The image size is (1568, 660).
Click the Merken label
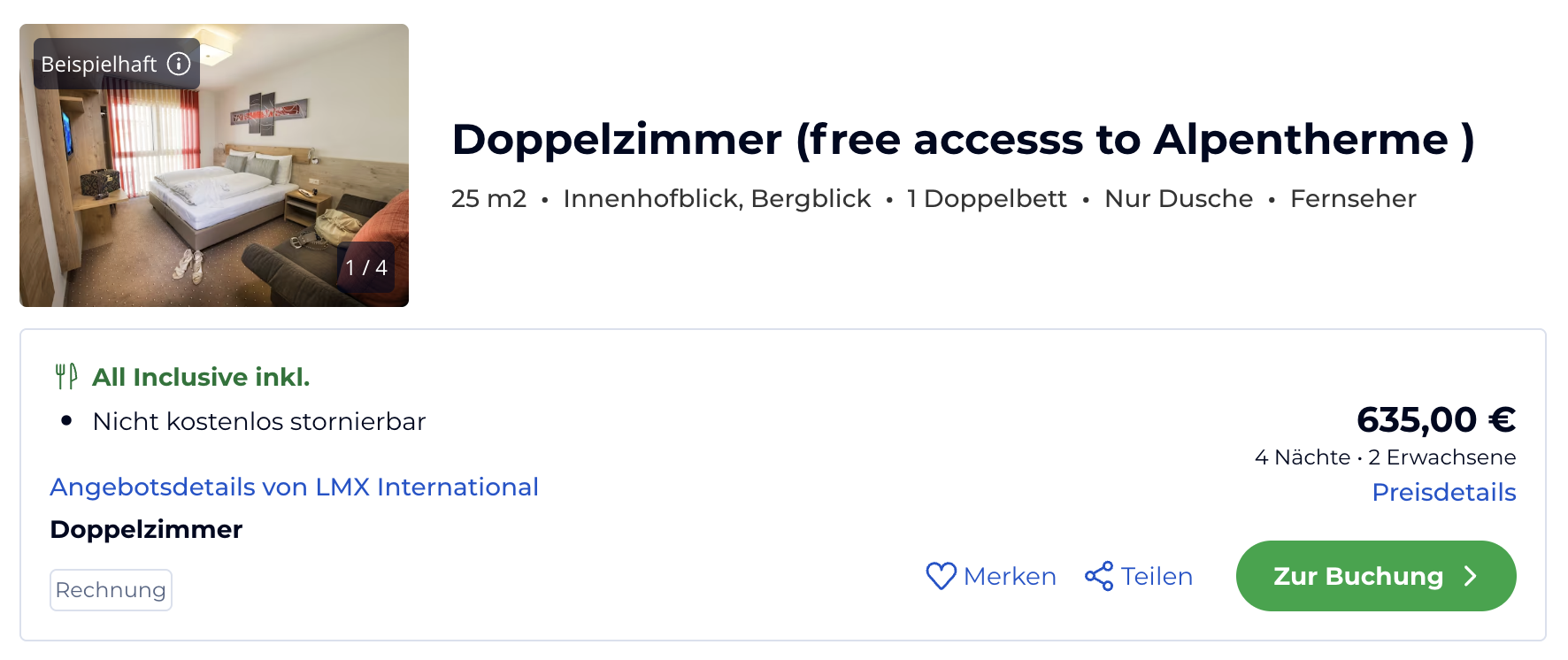tap(1010, 576)
